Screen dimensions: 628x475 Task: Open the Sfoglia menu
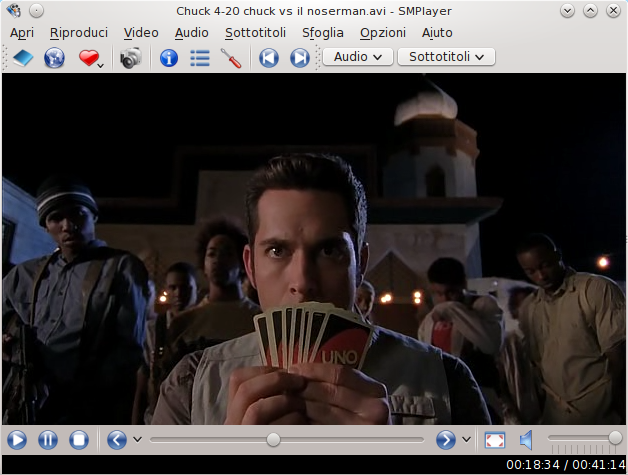[x=323, y=33]
